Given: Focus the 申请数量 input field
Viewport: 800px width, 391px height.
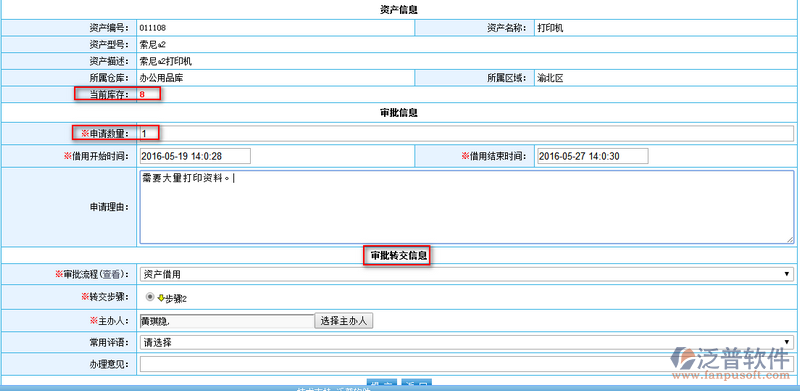Looking at the screenshot, I should tap(466, 133).
